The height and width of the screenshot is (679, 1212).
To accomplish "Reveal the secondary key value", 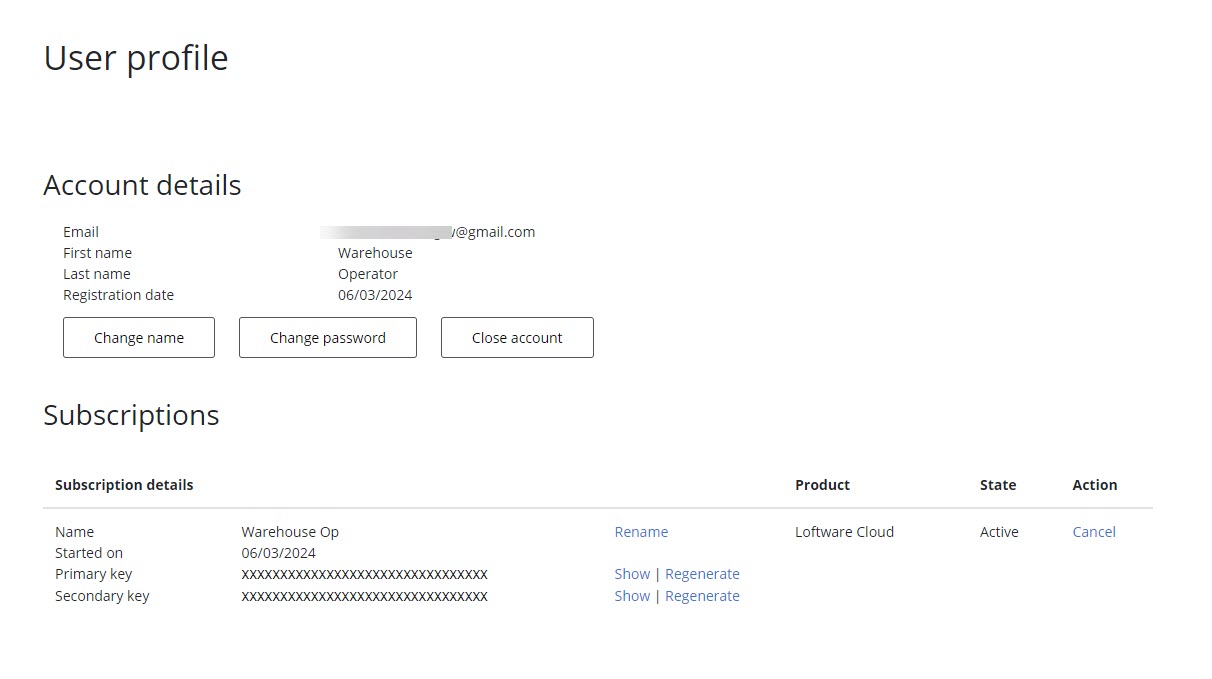I will [x=632, y=596].
